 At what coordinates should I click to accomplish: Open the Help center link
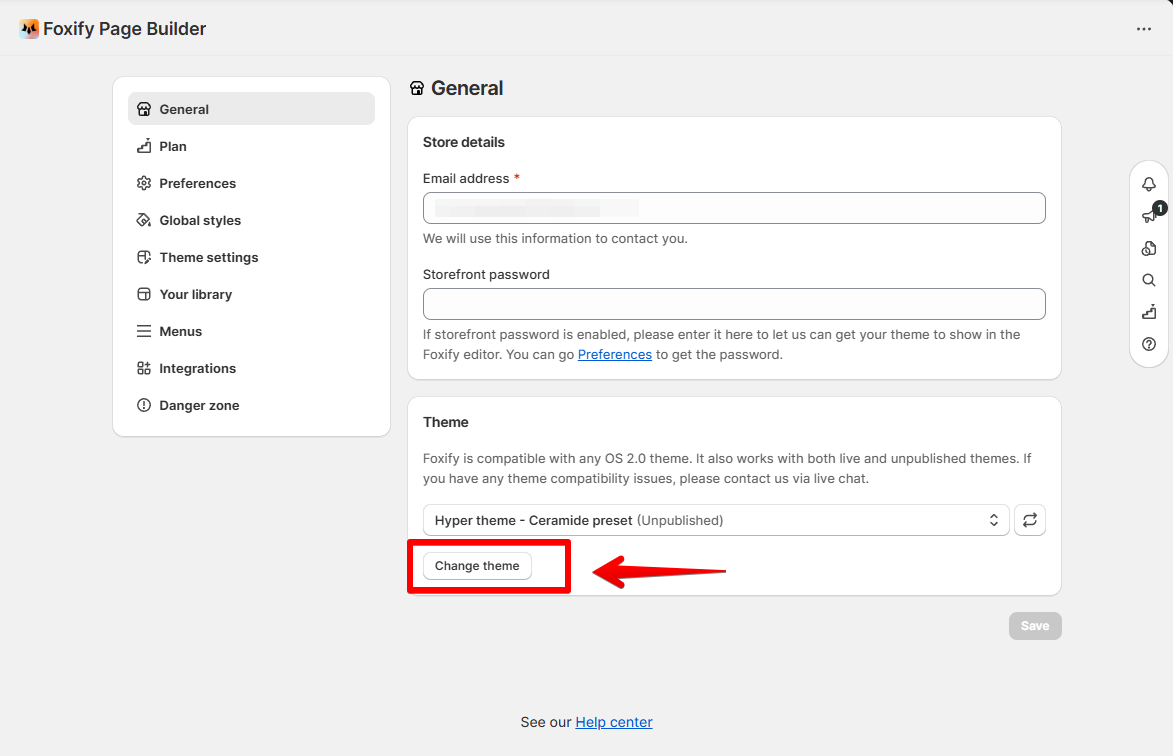(x=613, y=722)
